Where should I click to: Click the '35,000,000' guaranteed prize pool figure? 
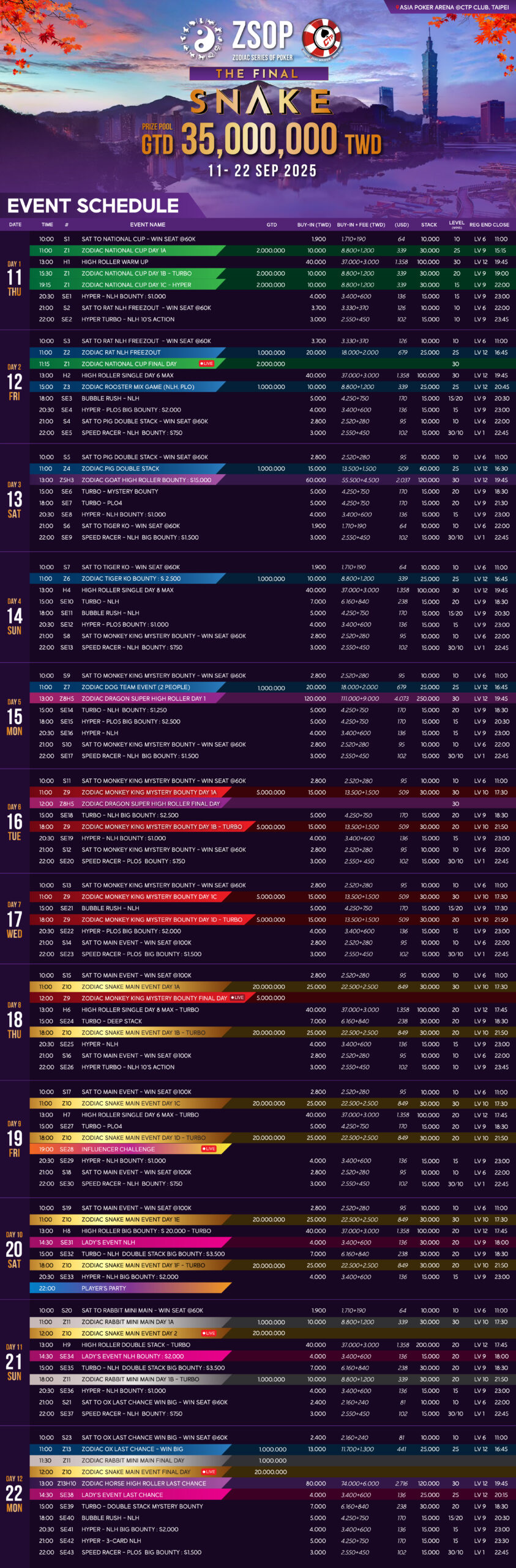pyautogui.click(x=260, y=139)
